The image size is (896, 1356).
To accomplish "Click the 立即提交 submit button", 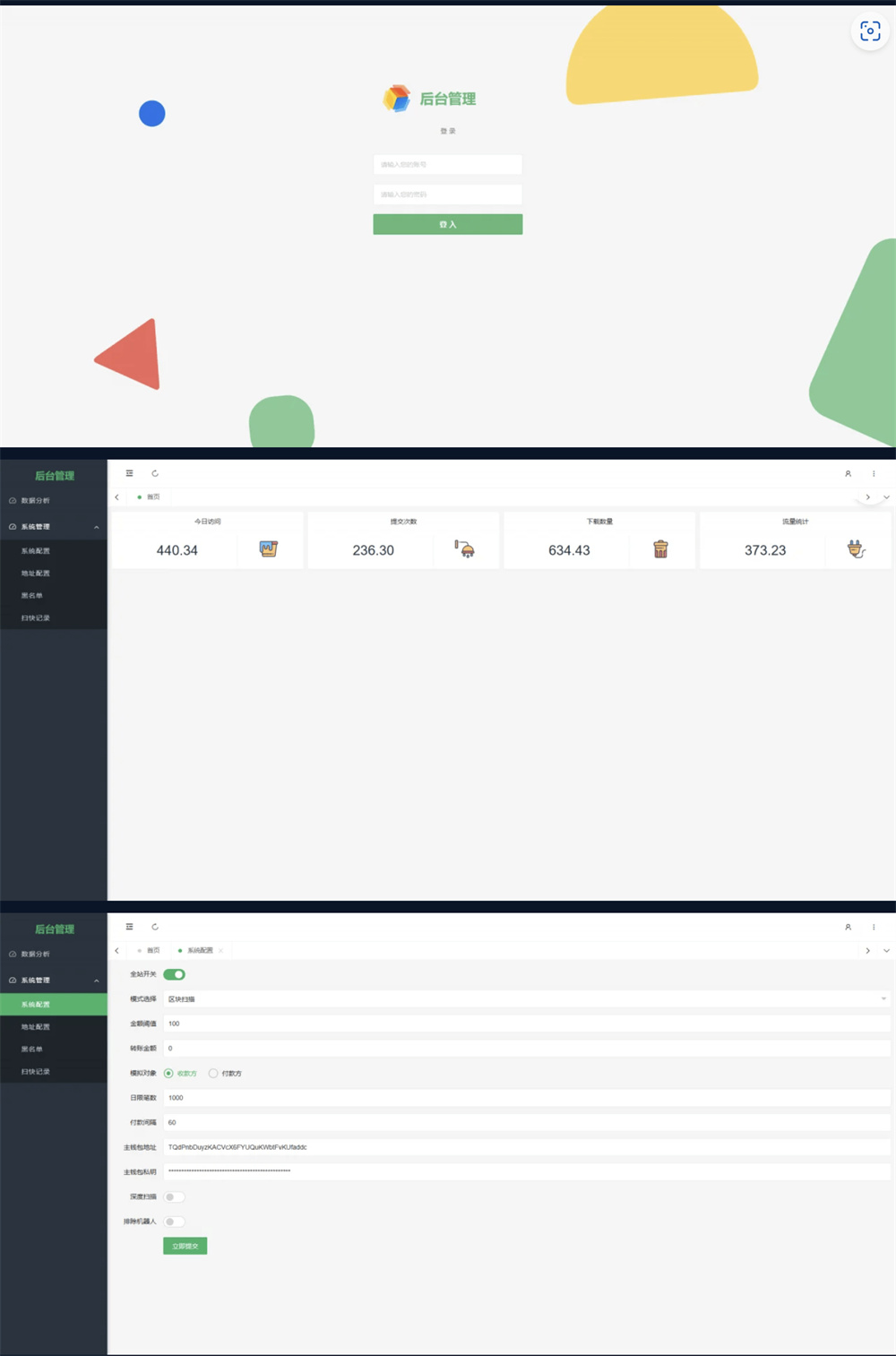I will (x=185, y=1246).
